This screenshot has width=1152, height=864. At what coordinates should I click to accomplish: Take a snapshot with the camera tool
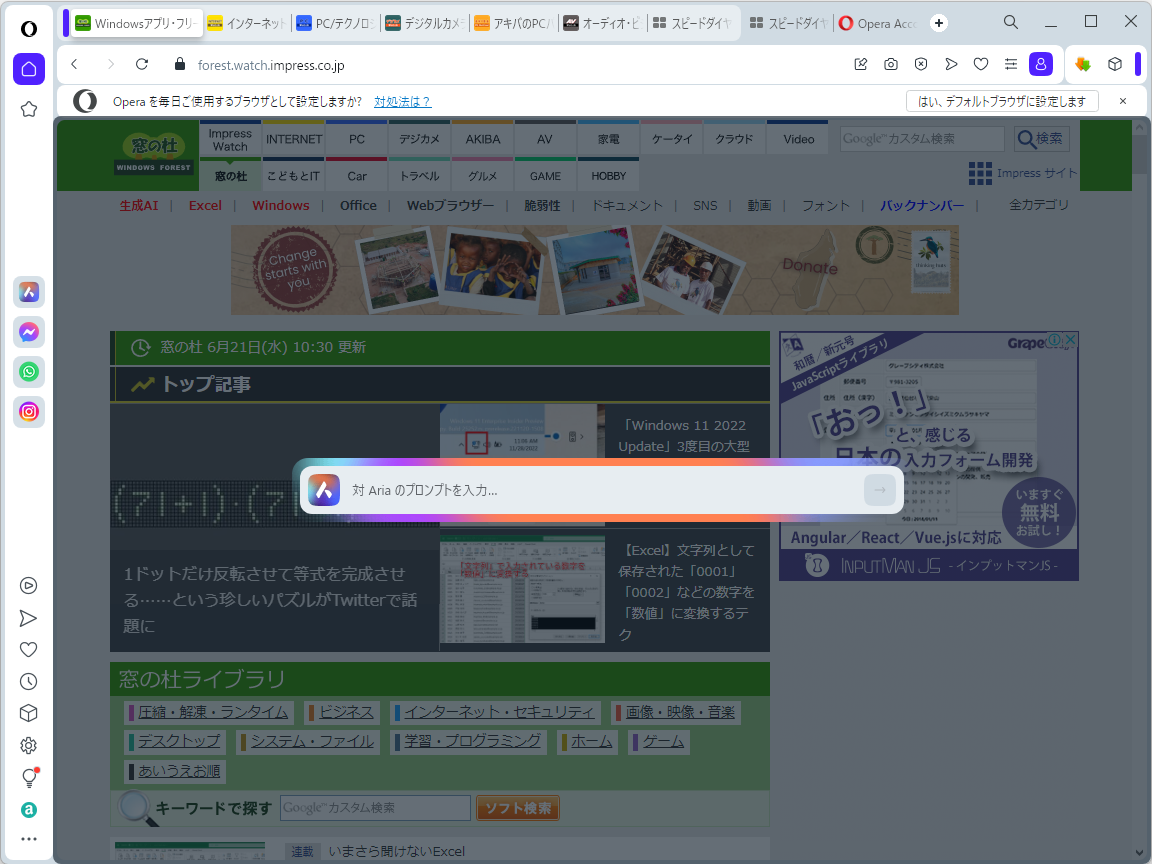click(890, 63)
